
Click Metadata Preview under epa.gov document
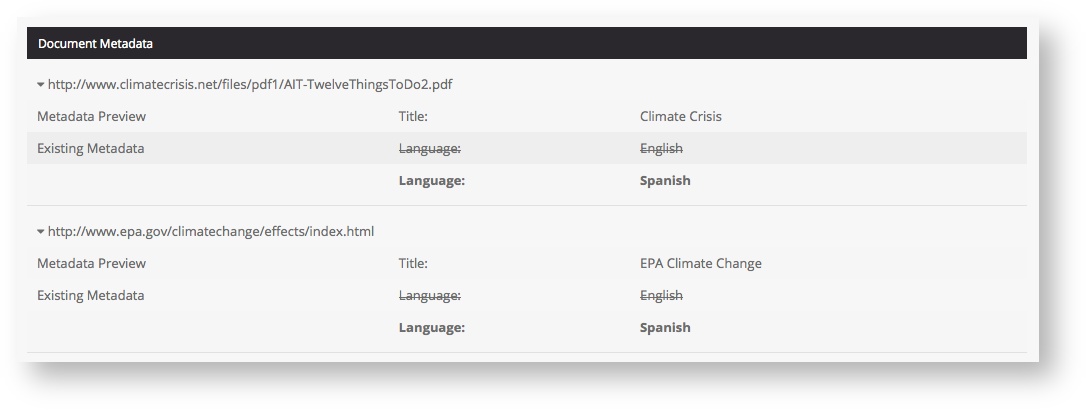[91, 264]
